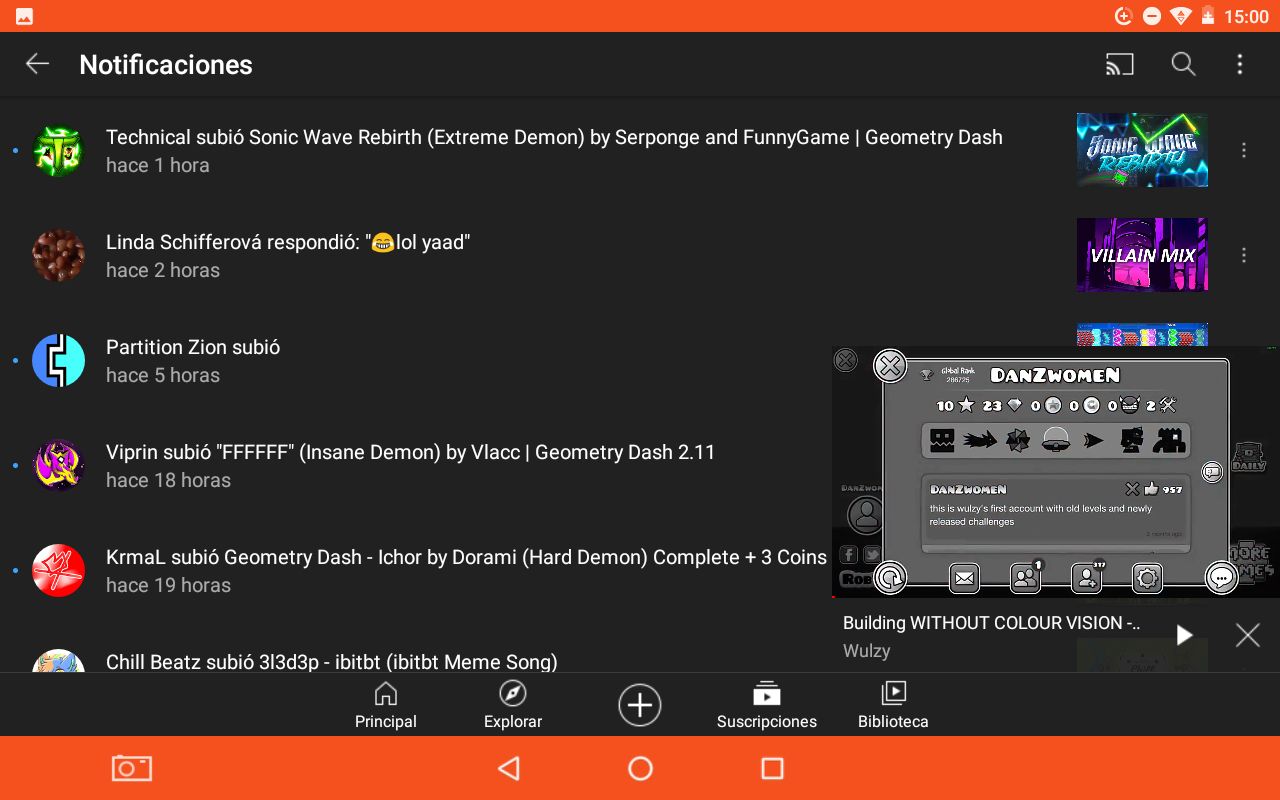
Task: Open Linda Schifferová reply notification
Action: click(x=640, y=255)
